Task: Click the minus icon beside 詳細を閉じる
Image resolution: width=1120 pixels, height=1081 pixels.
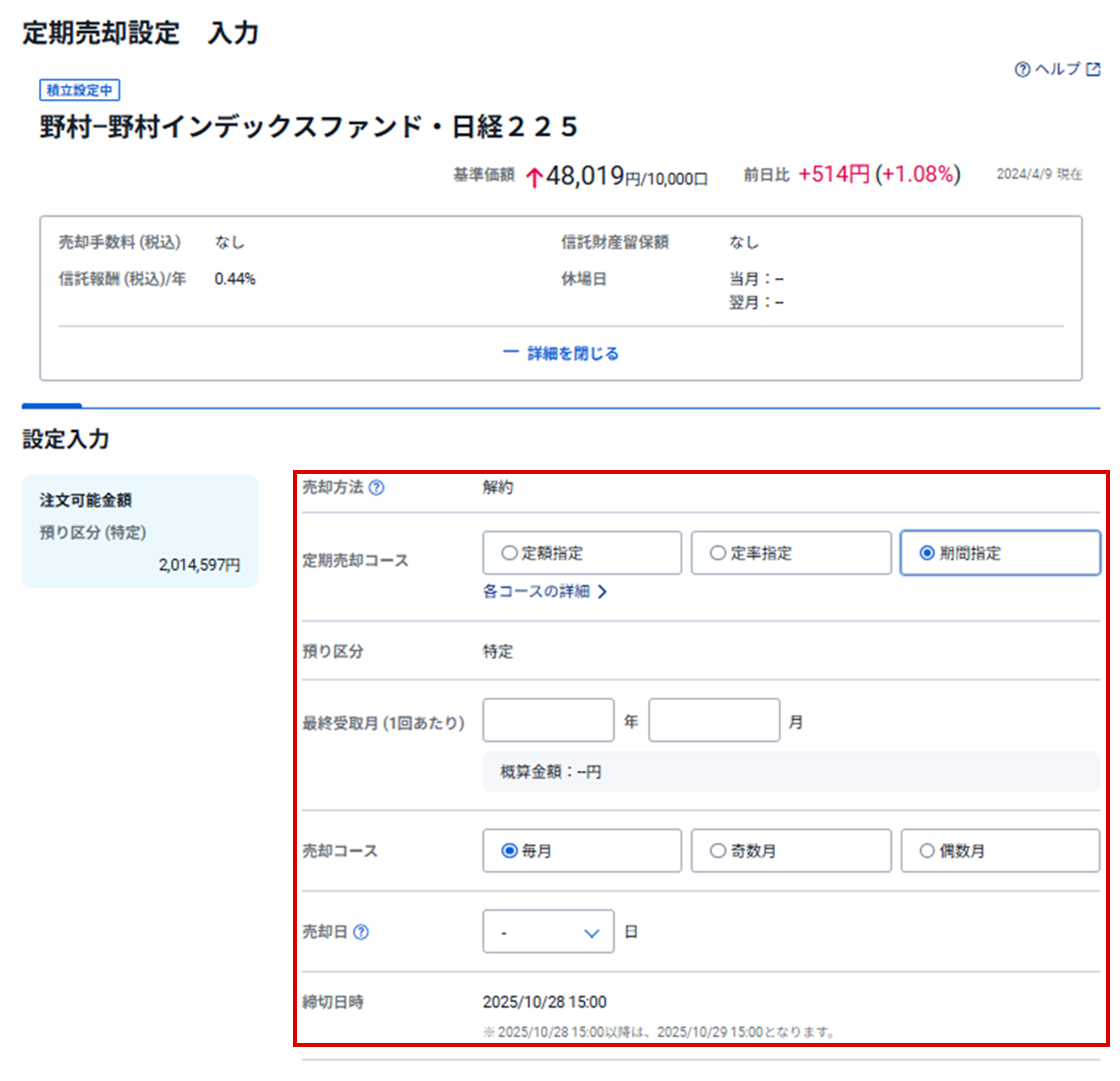Action: click(510, 354)
